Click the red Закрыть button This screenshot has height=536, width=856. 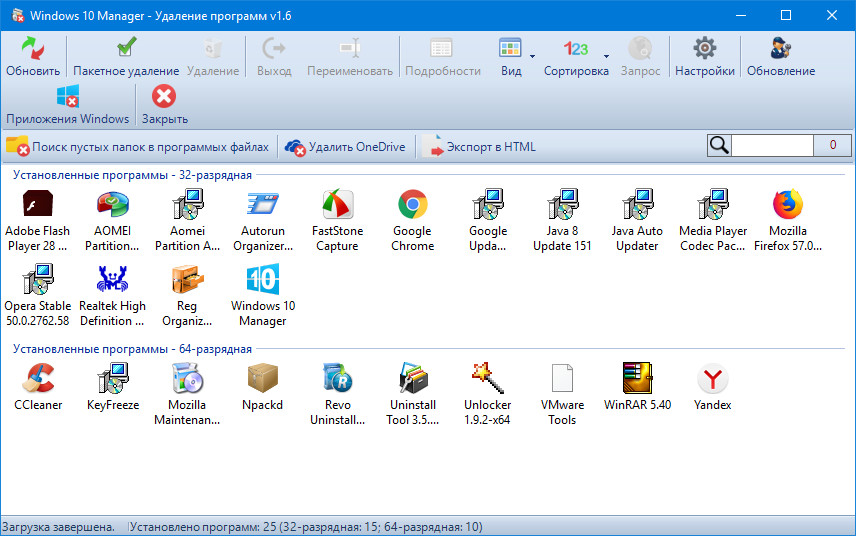pyautogui.click(x=164, y=104)
